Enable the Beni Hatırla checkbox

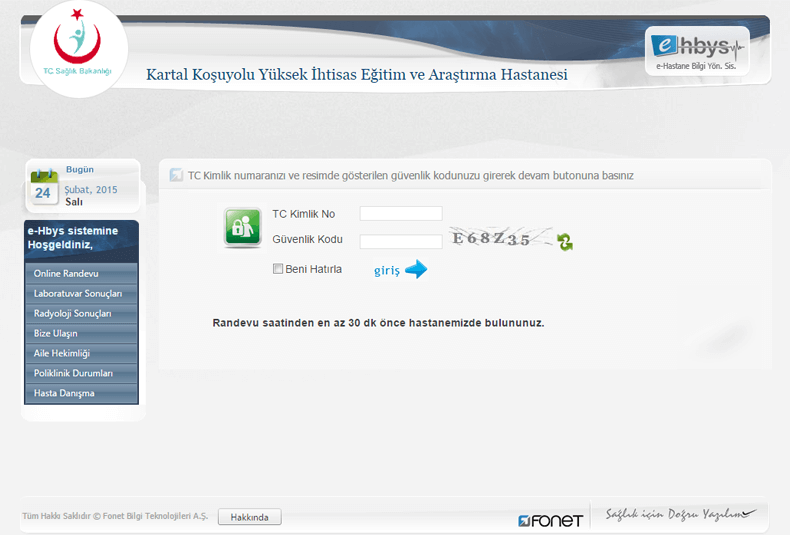click(278, 269)
